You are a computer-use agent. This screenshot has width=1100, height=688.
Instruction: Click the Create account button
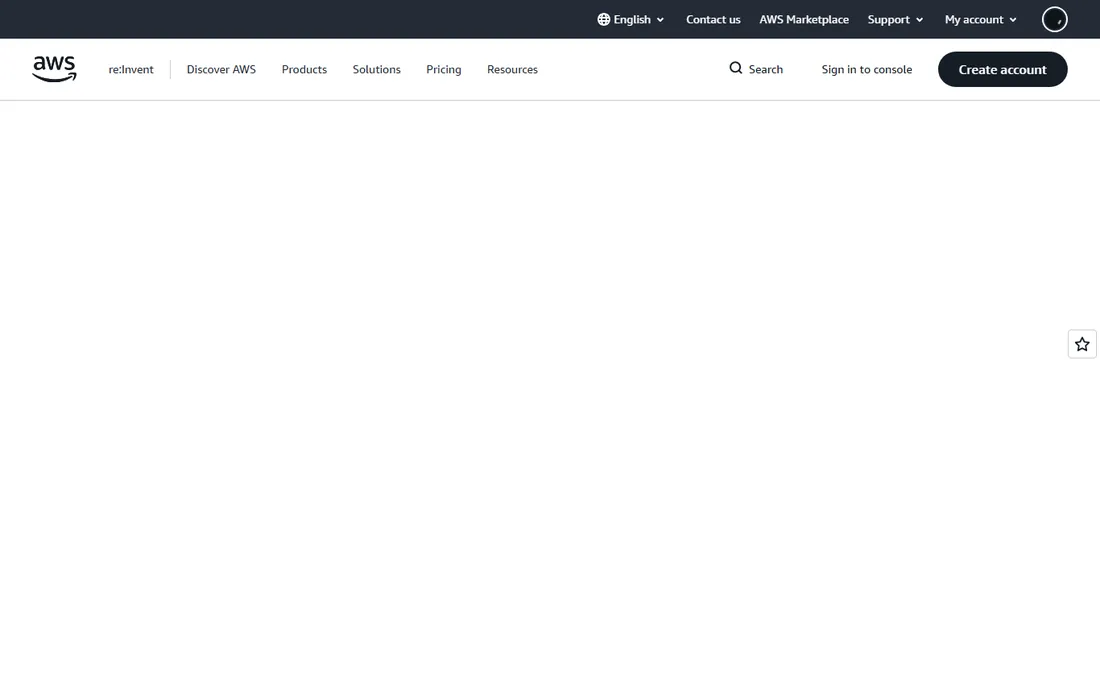(x=1002, y=69)
